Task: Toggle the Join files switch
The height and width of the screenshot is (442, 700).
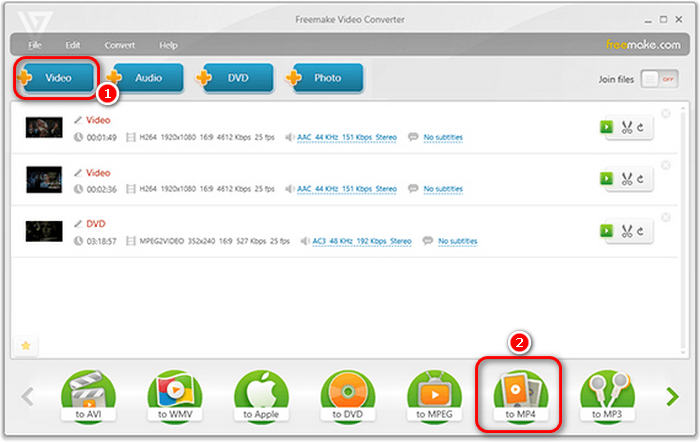Action: (x=660, y=79)
